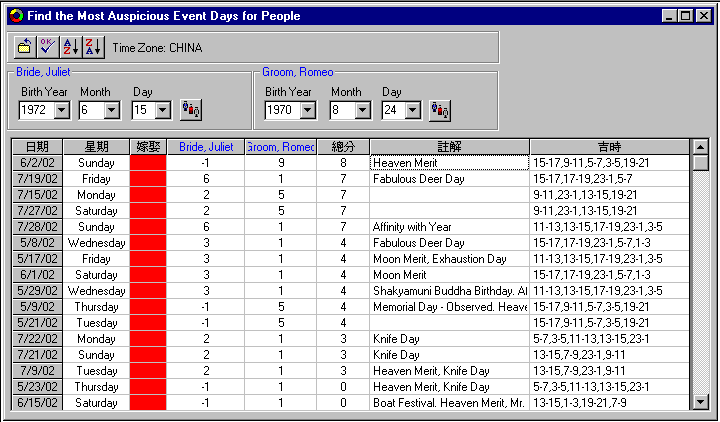Expand the Groom Month dropdown
The image size is (720, 422).
[x=359, y=110]
